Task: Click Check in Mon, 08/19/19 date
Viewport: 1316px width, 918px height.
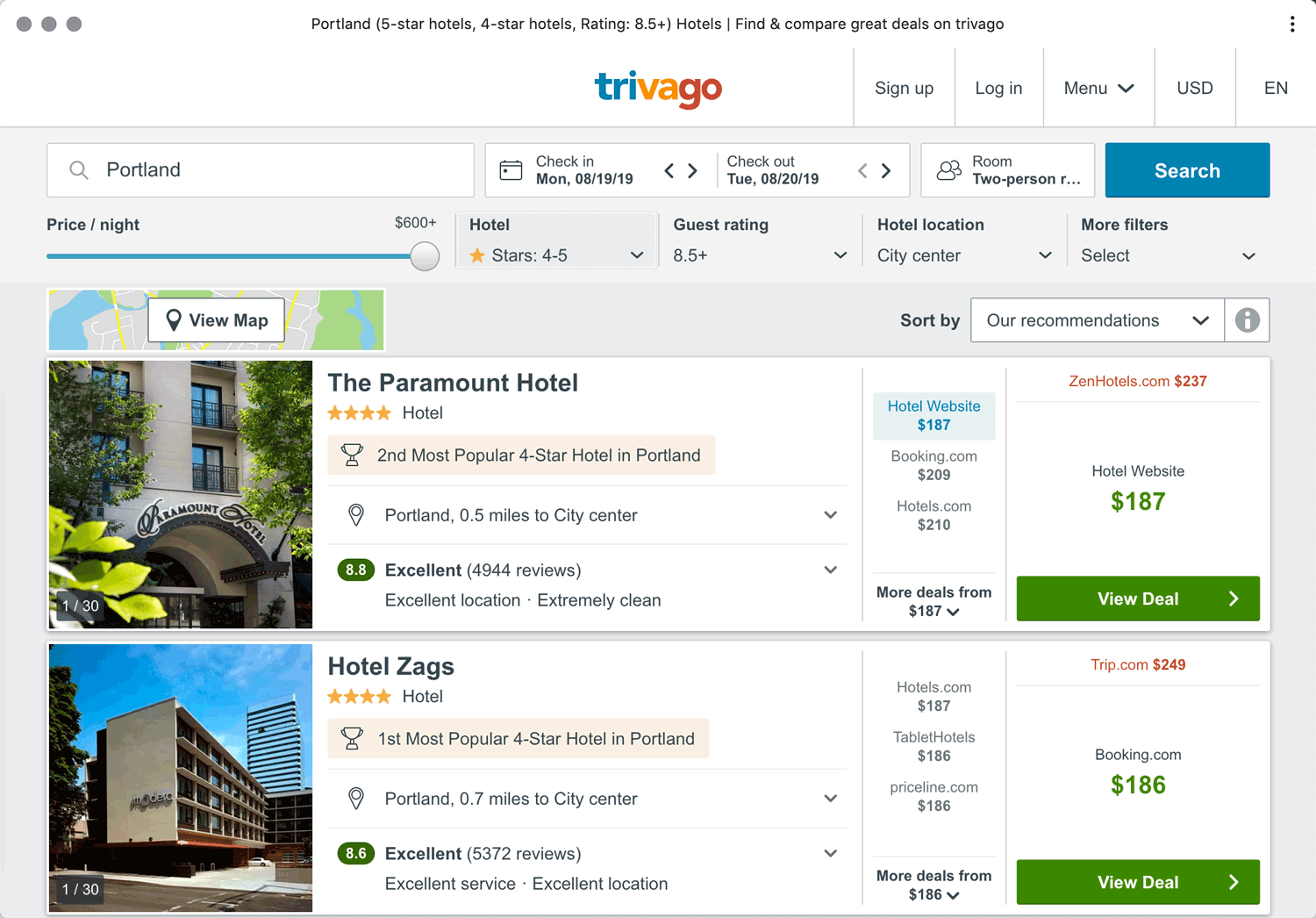Action: click(x=584, y=170)
